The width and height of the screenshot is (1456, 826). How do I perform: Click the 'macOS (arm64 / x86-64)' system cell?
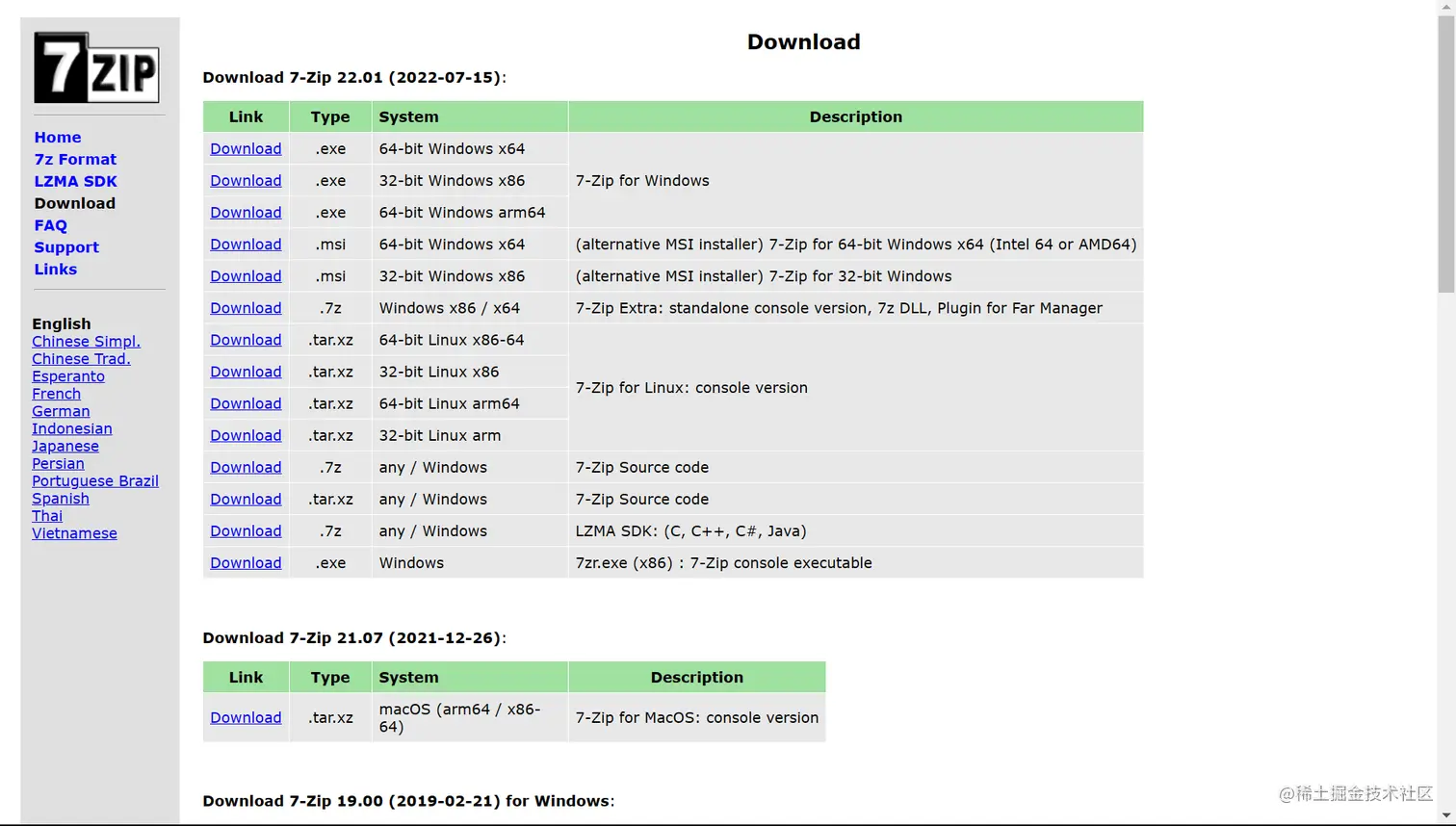(470, 718)
